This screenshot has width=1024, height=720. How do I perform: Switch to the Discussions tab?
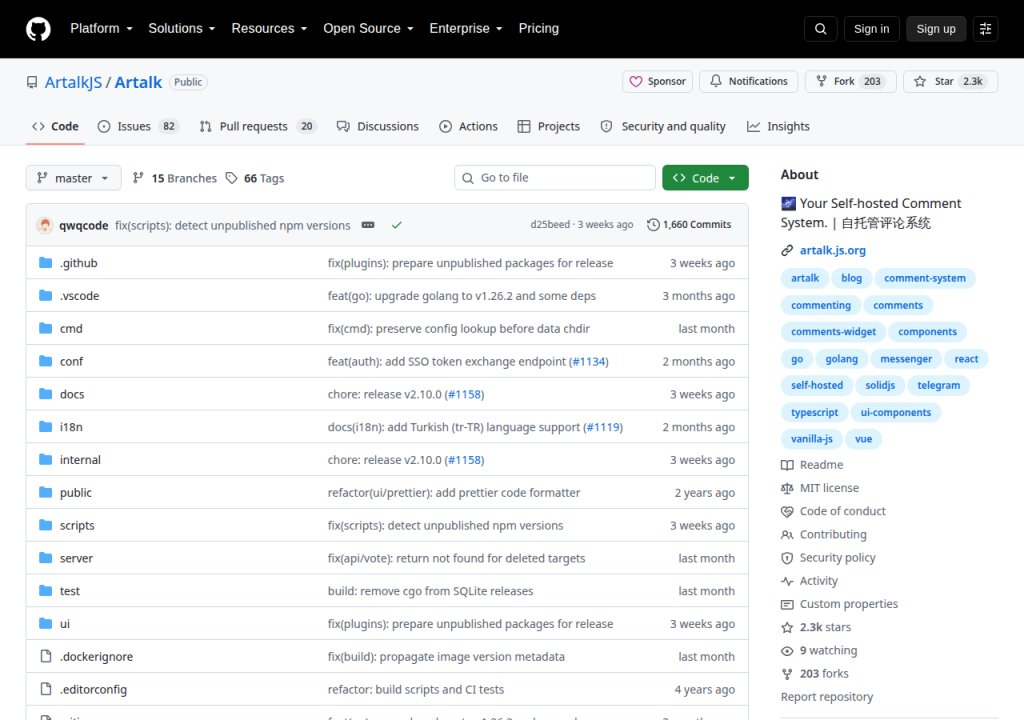377,127
